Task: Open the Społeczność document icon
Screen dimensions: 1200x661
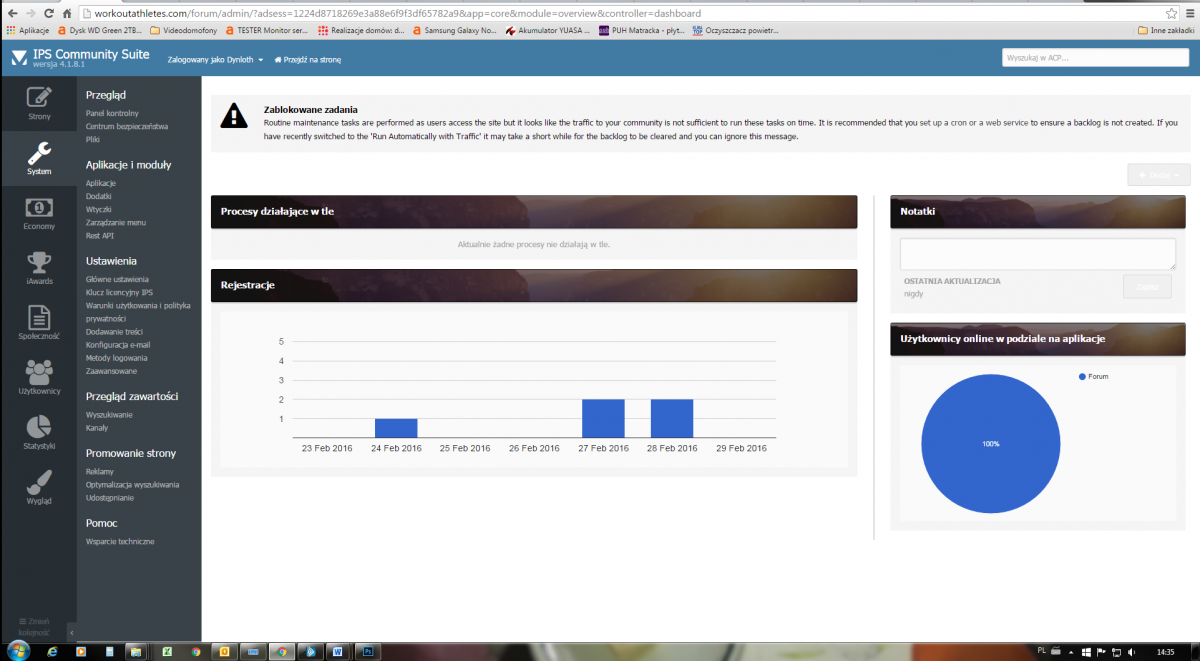Action: 39,318
